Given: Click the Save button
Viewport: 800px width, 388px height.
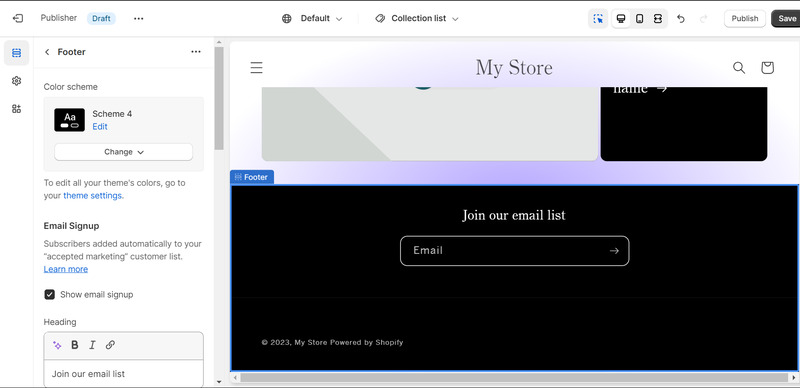Looking at the screenshot, I should point(786,18).
